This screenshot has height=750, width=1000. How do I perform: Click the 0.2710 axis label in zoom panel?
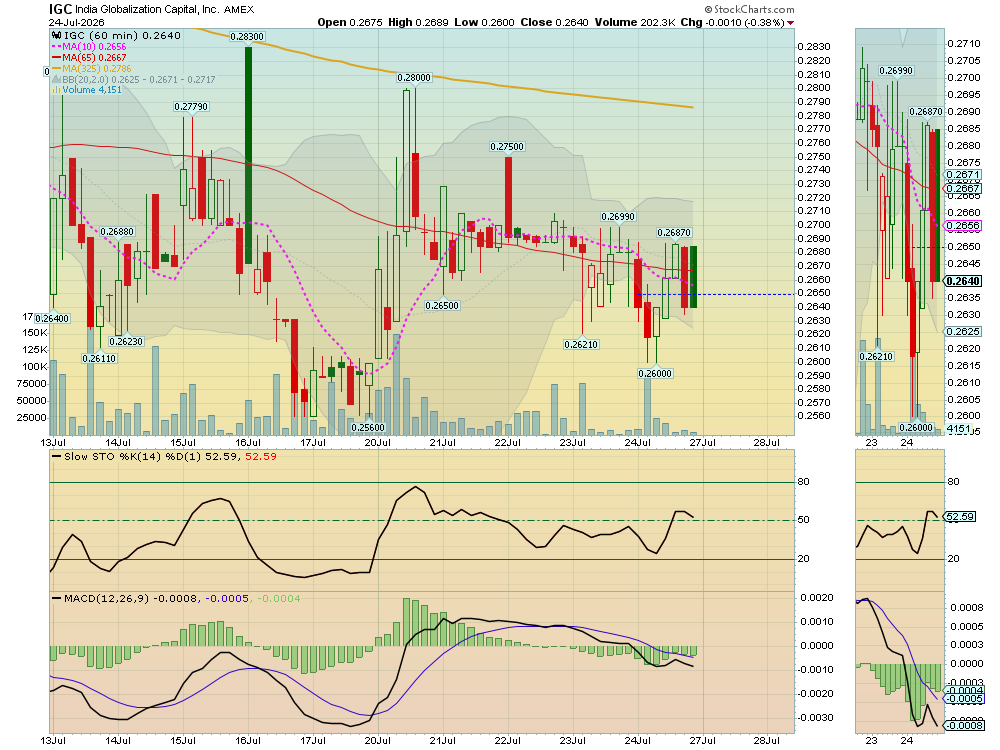(964, 44)
